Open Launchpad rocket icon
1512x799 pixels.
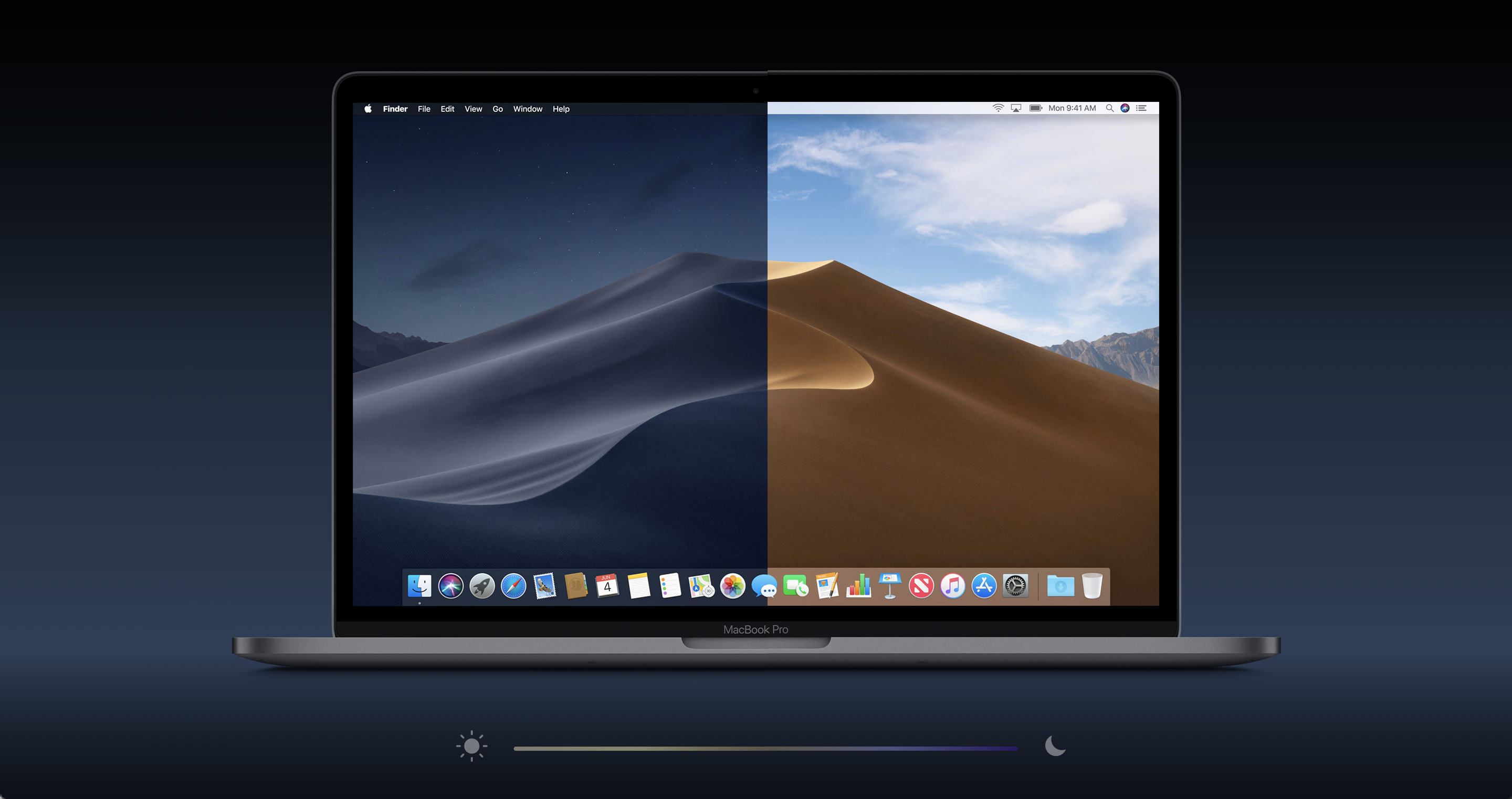point(482,586)
